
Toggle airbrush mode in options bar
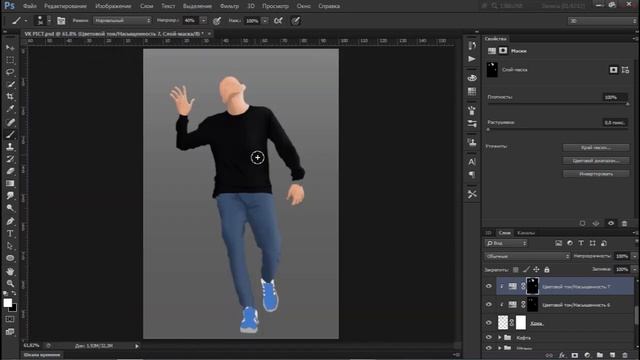pos(278,20)
